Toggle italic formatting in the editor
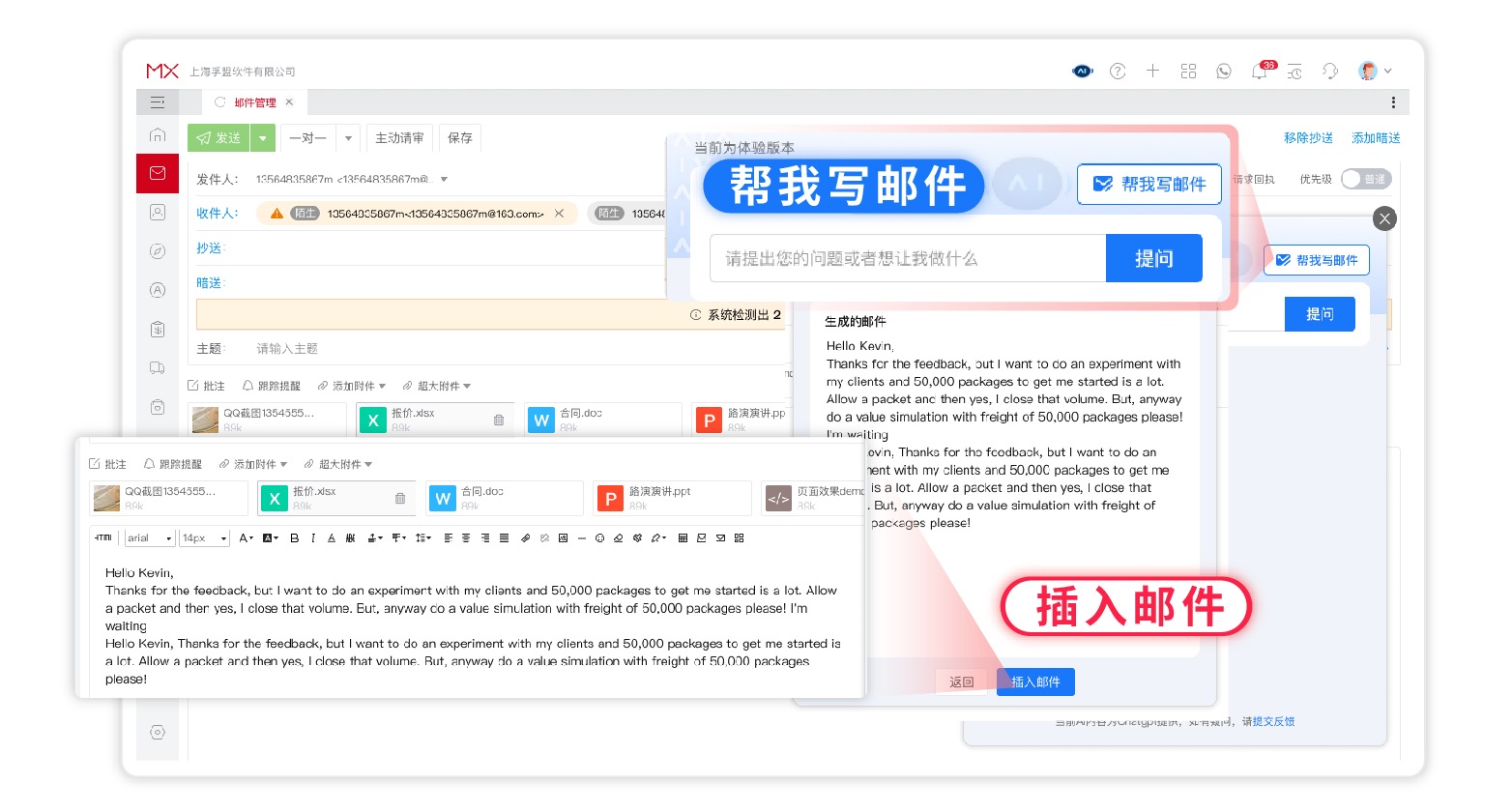Viewport: 1512px width, 812px height. pyautogui.click(x=312, y=537)
